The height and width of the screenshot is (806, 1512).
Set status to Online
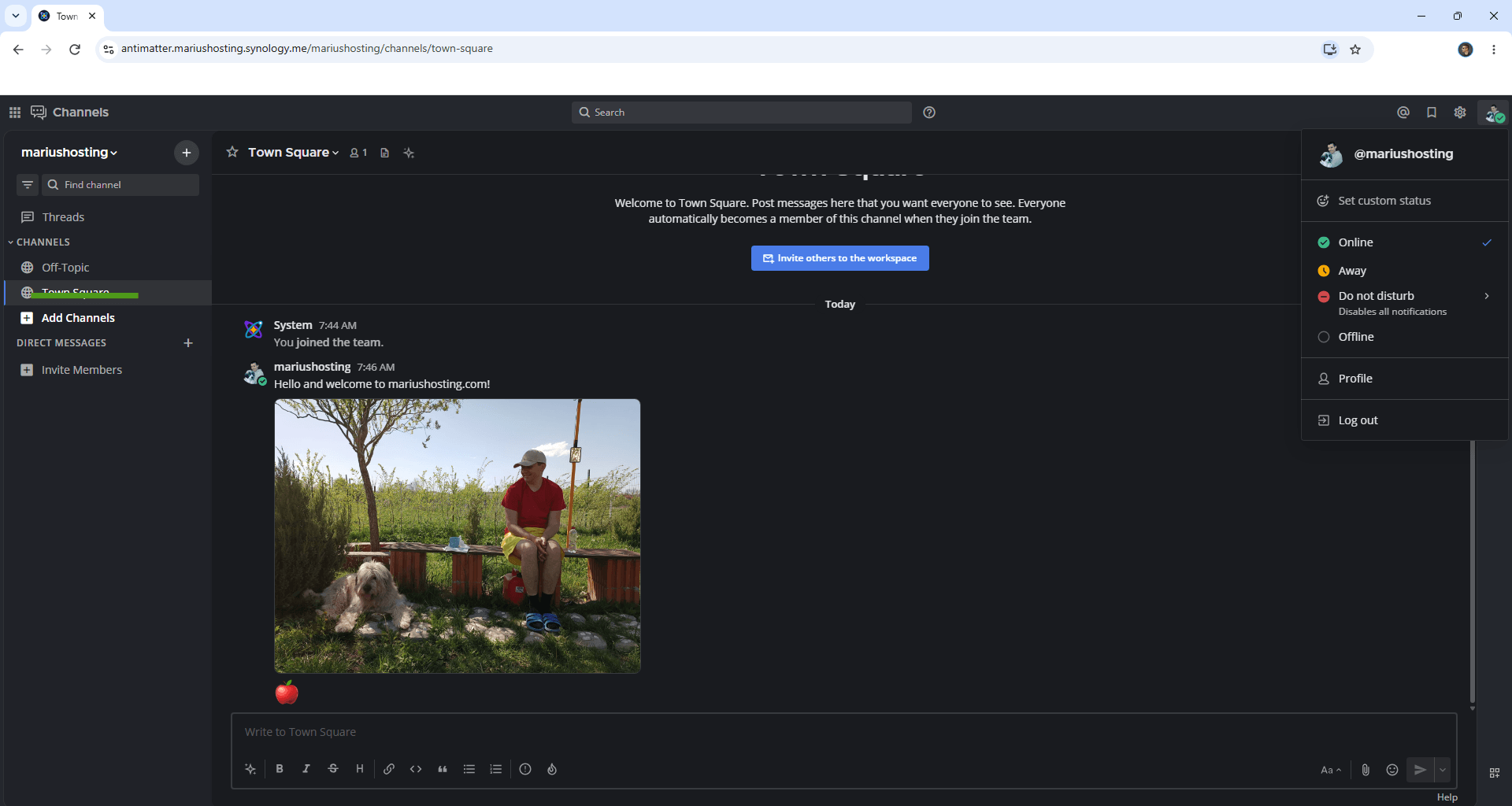pos(1405,242)
